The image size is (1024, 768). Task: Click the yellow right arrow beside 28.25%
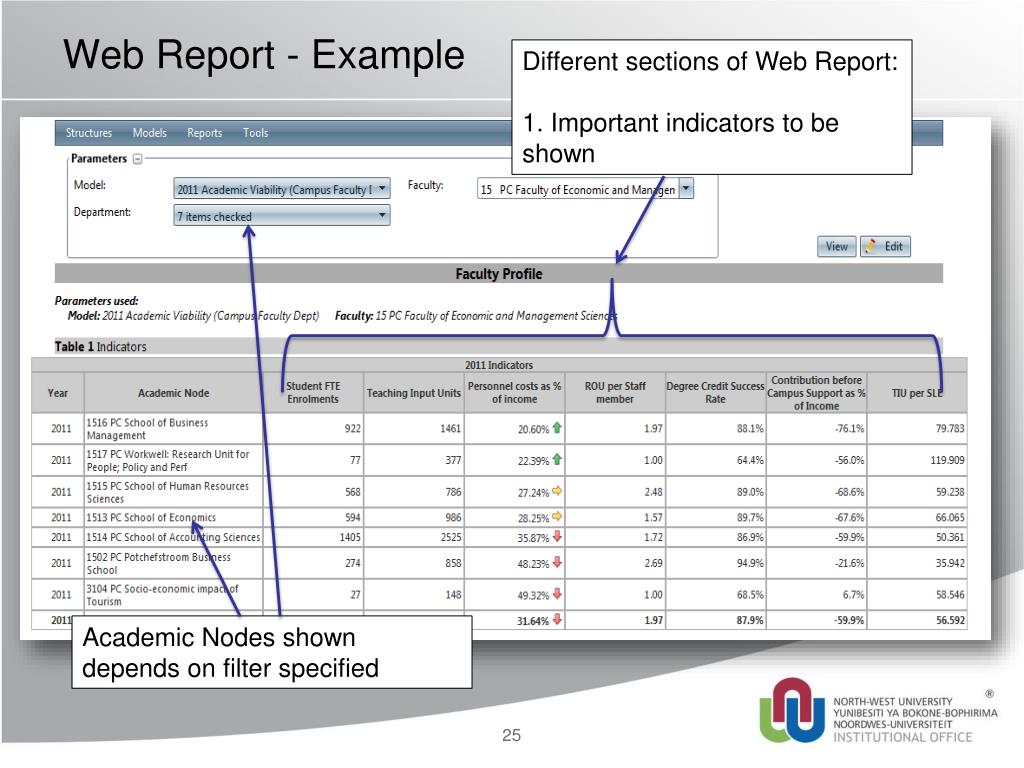[557, 517]
